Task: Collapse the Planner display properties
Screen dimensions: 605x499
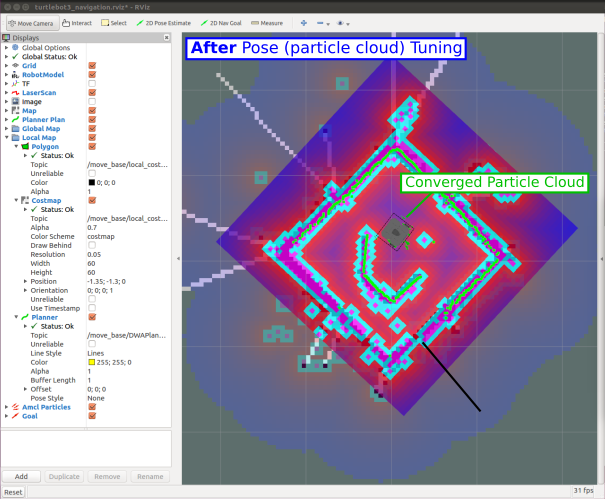Action: coord(13,317)
